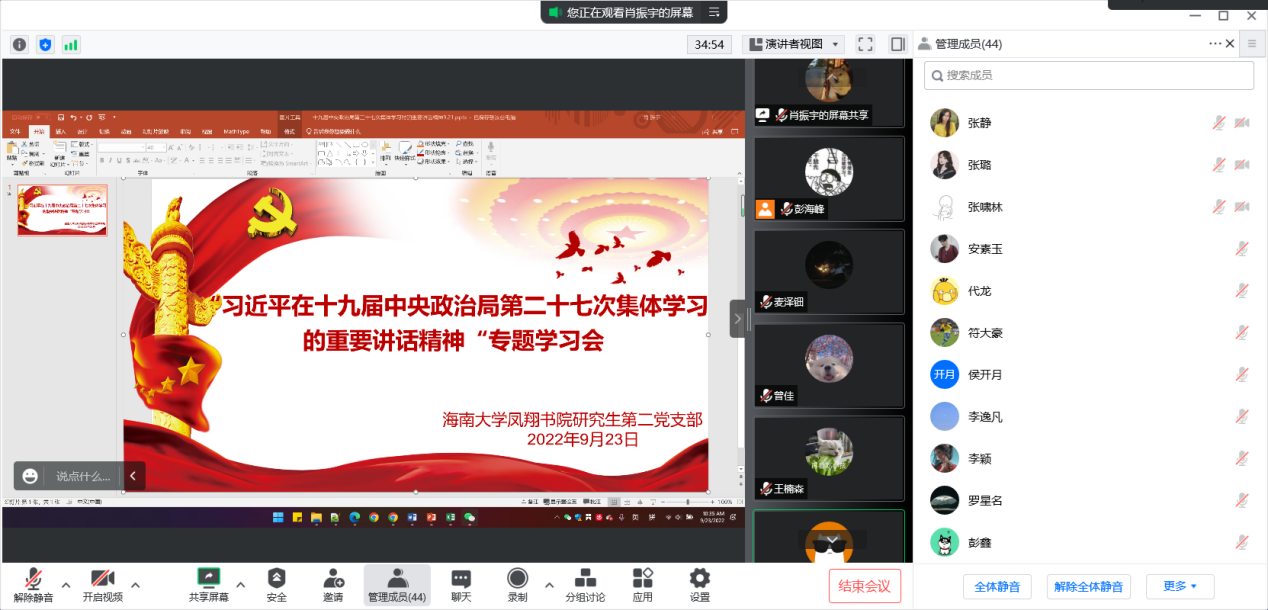1268x610 pixels.
Task: Check the green network signal icon
Action: 71,44
